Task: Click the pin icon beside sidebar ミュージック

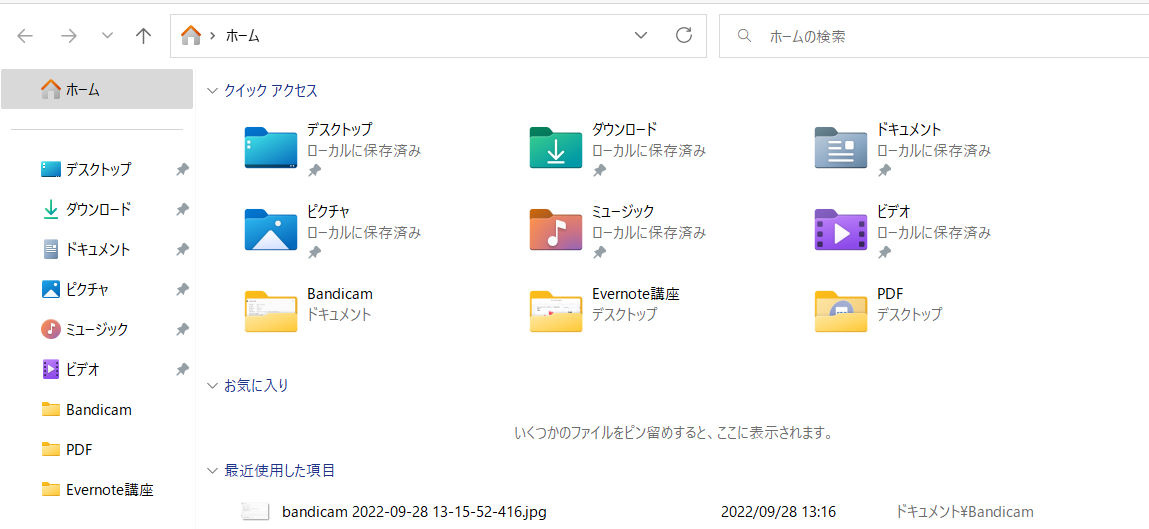Action: [x=182, y=330]
